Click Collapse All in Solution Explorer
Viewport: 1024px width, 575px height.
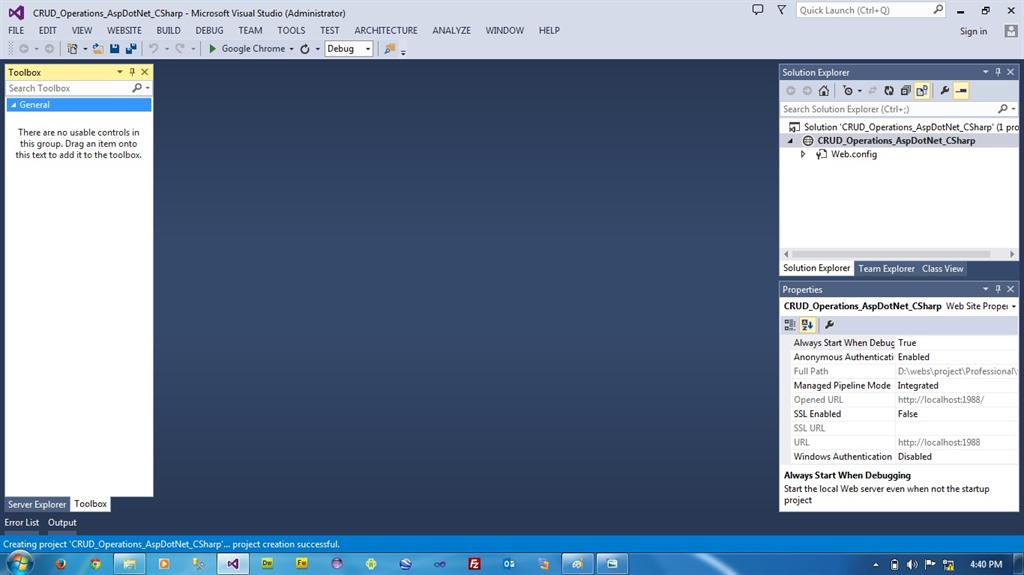[905, 91]
